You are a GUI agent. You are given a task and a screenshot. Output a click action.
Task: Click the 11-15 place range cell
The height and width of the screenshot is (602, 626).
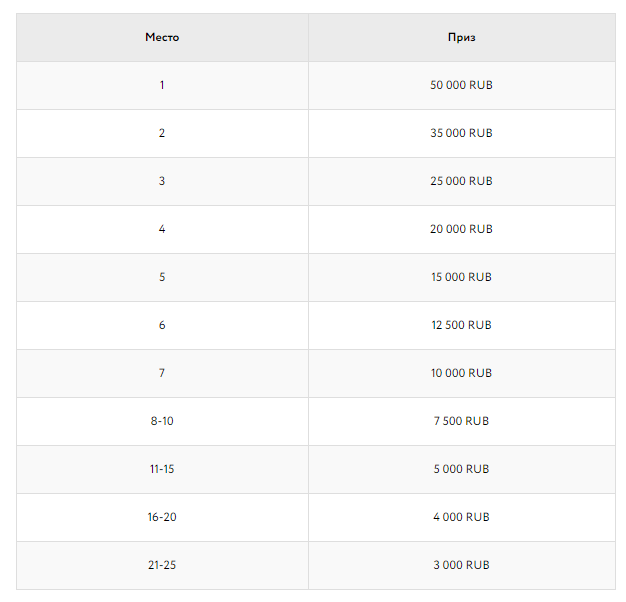point(162,469)
